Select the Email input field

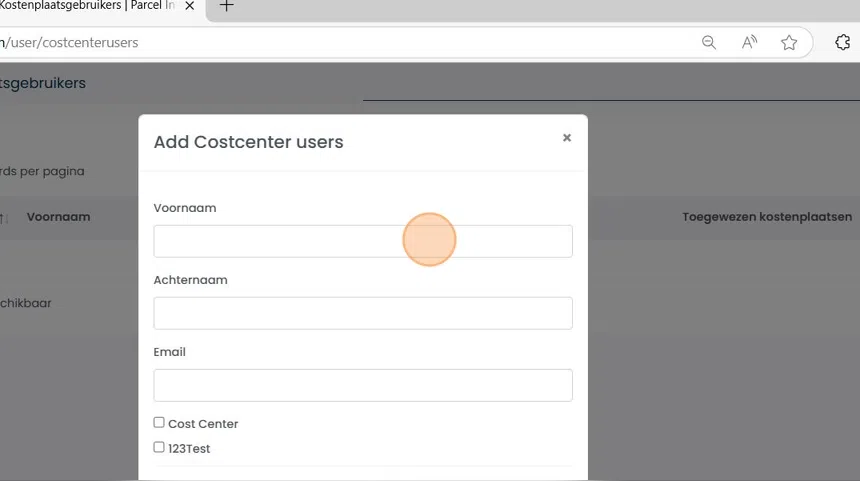point(362,385)
